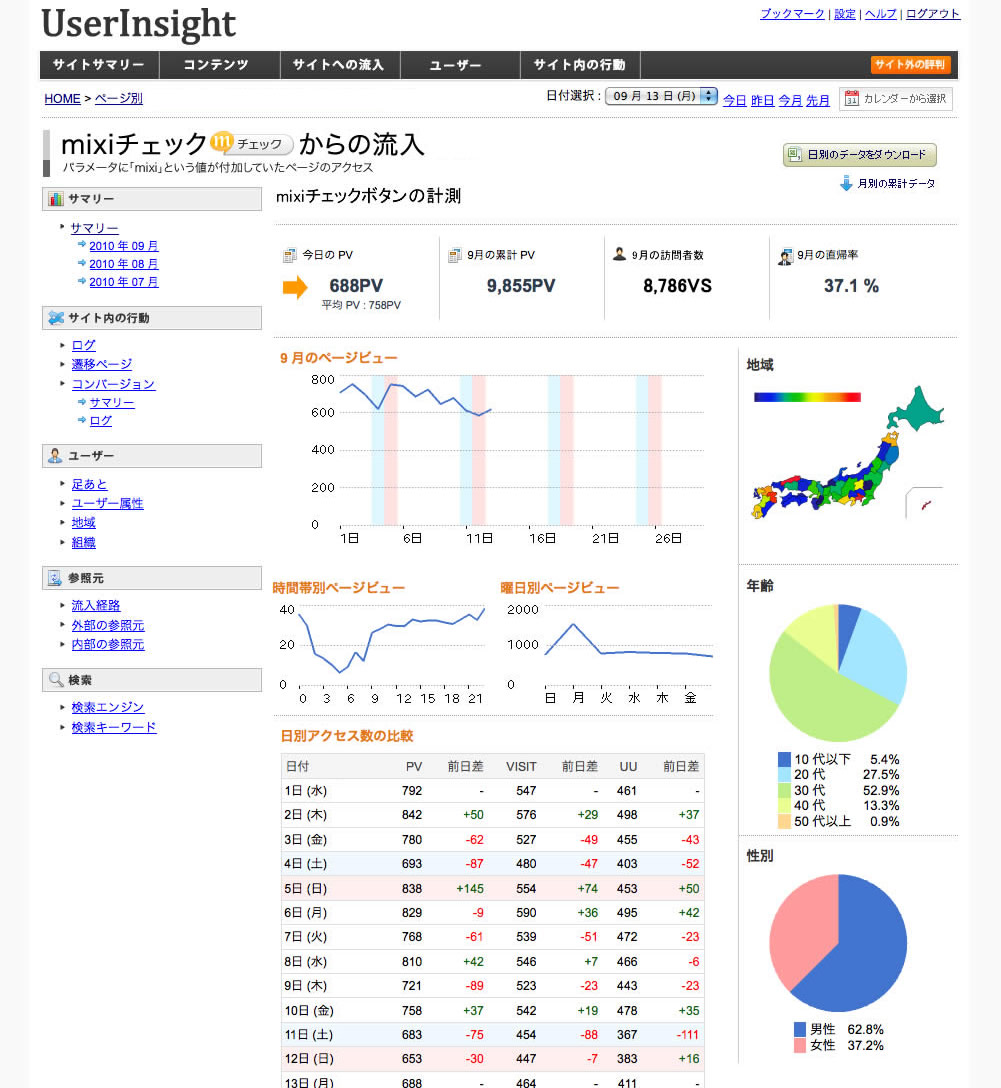Click the calendar icon in カレンダーから選択

pyautogui.click(x=852, y=99)
